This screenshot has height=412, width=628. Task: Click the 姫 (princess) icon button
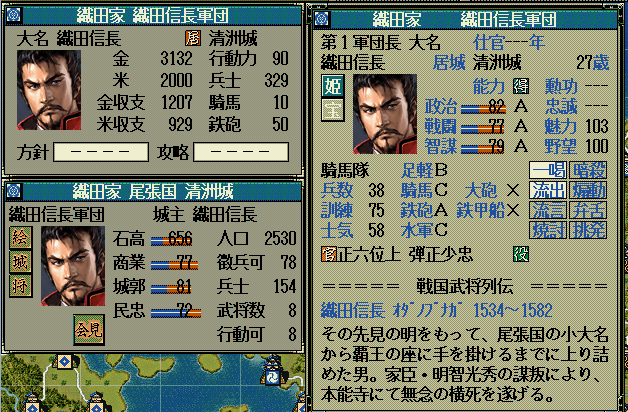[332, 86]
